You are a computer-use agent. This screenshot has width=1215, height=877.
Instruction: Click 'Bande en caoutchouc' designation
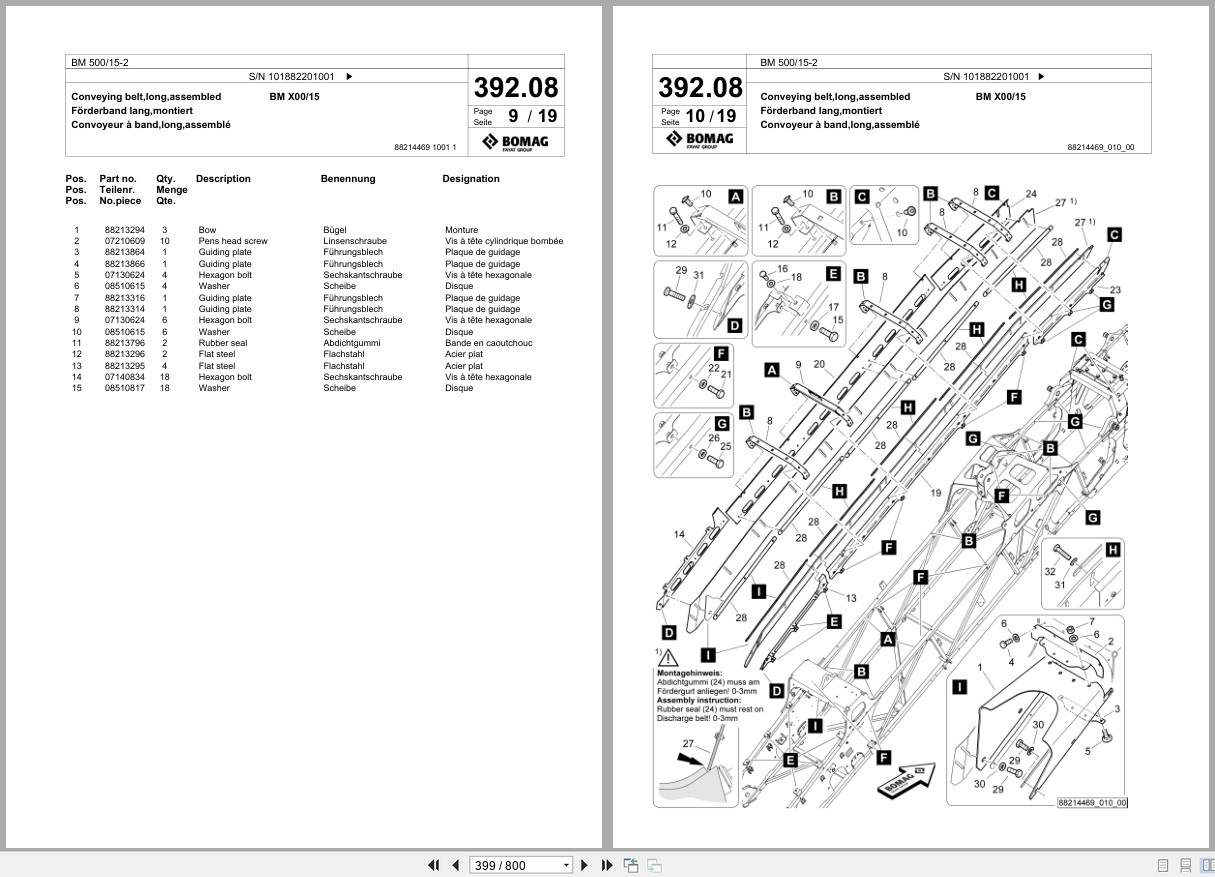click(490, 343)
